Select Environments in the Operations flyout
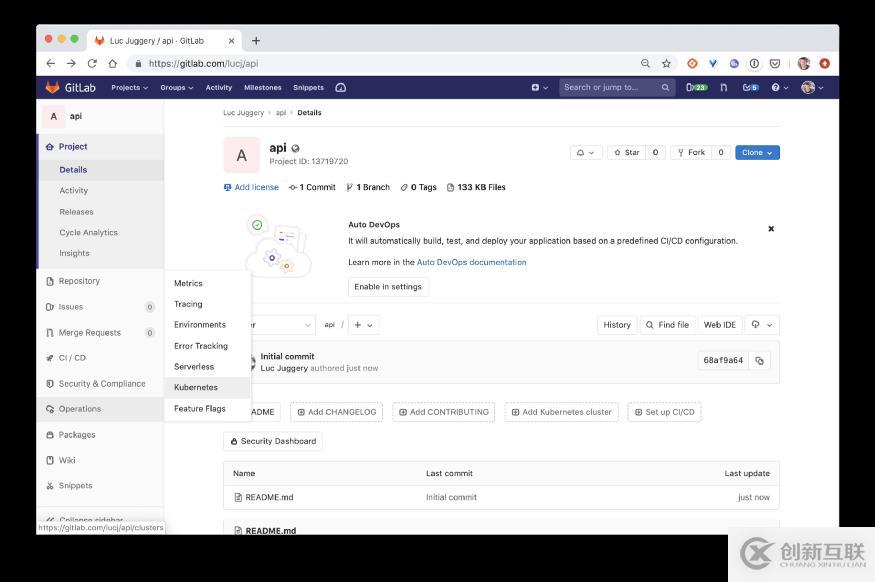Screen dimensions: 875x582 click(x=208, y=325)
